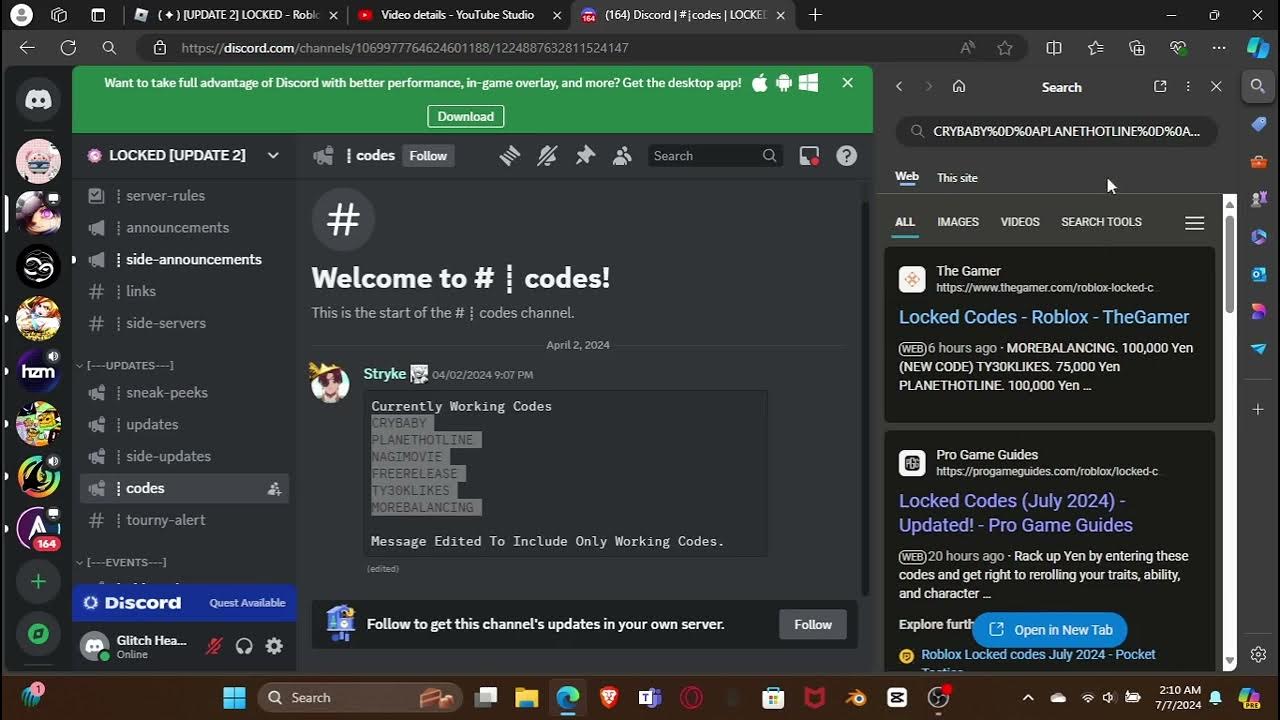Open Discord home direct messages icon
The height and width of the screenshot is (720, 1280).
(38, 100)
